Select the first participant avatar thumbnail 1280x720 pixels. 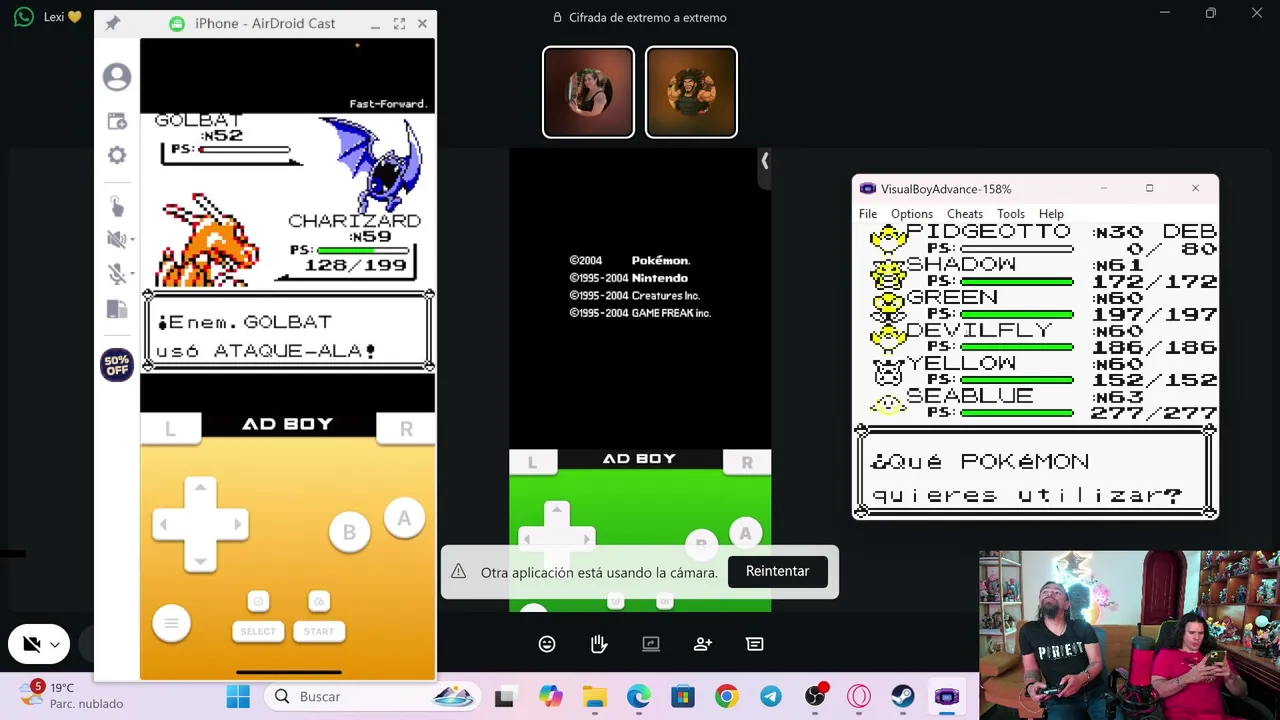pyautogui.click(x=588, y=92)
